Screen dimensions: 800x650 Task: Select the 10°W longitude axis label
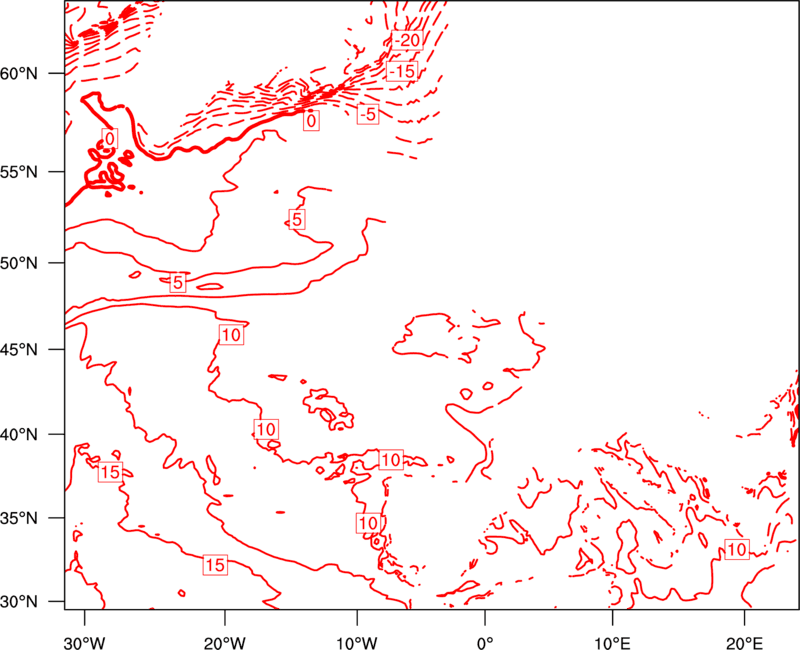[357, 642]
